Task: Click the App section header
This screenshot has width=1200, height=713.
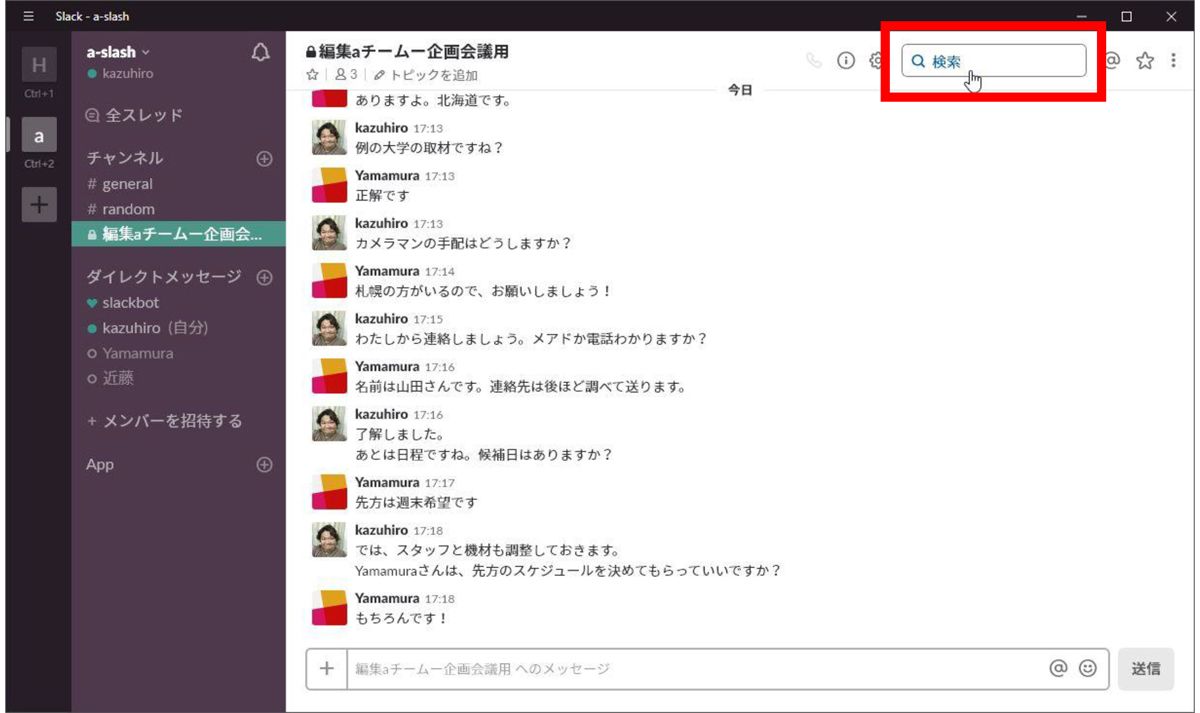Action: point(100,465)
